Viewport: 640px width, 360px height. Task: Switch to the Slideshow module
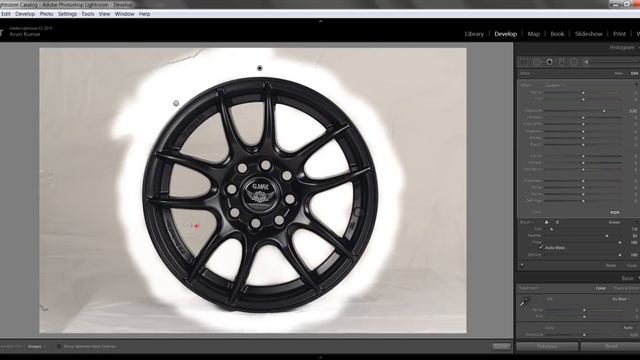[589, 34]
